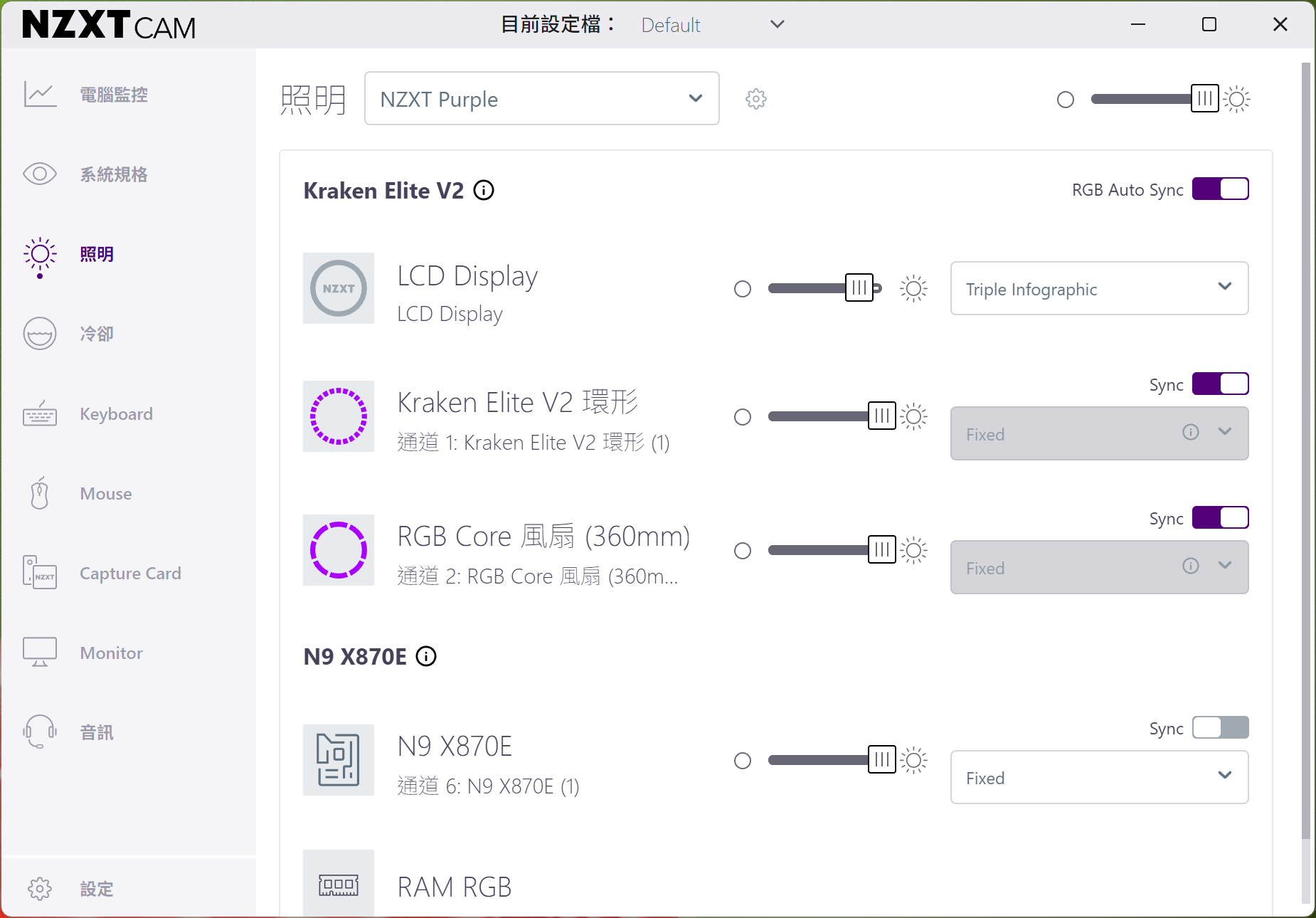Viewport: 1316px width, 918px height.
Task: Open the Mouse section label
Action: [x=106, y=493]
